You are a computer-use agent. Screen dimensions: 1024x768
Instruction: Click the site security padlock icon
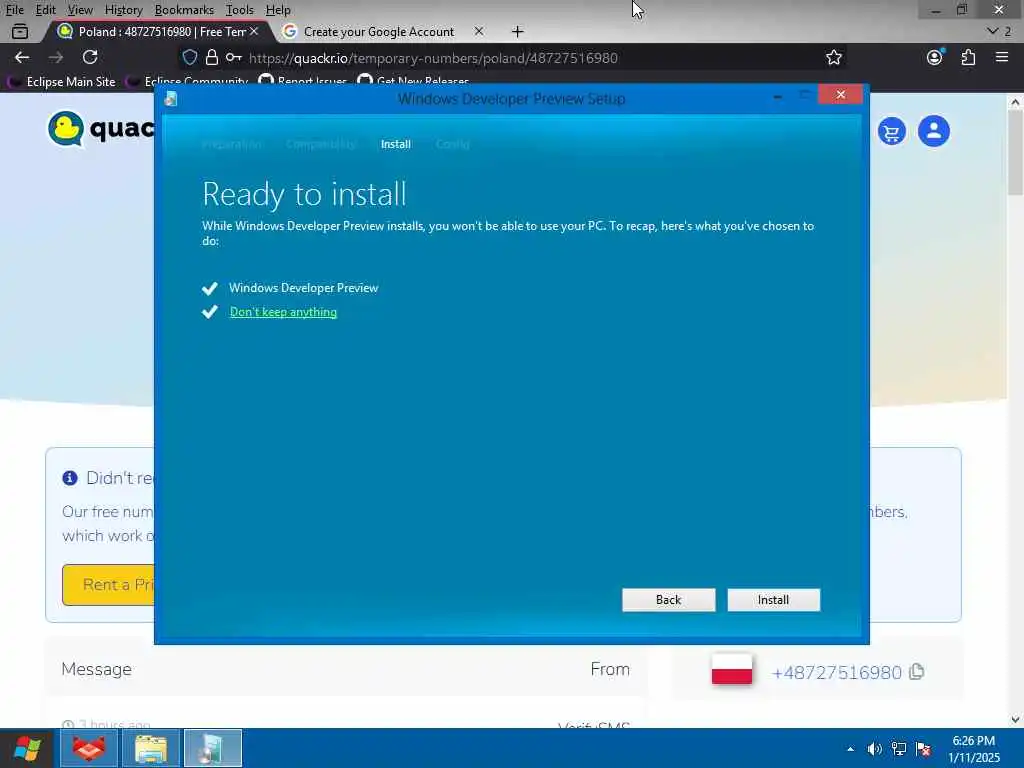tap(212, 57)
